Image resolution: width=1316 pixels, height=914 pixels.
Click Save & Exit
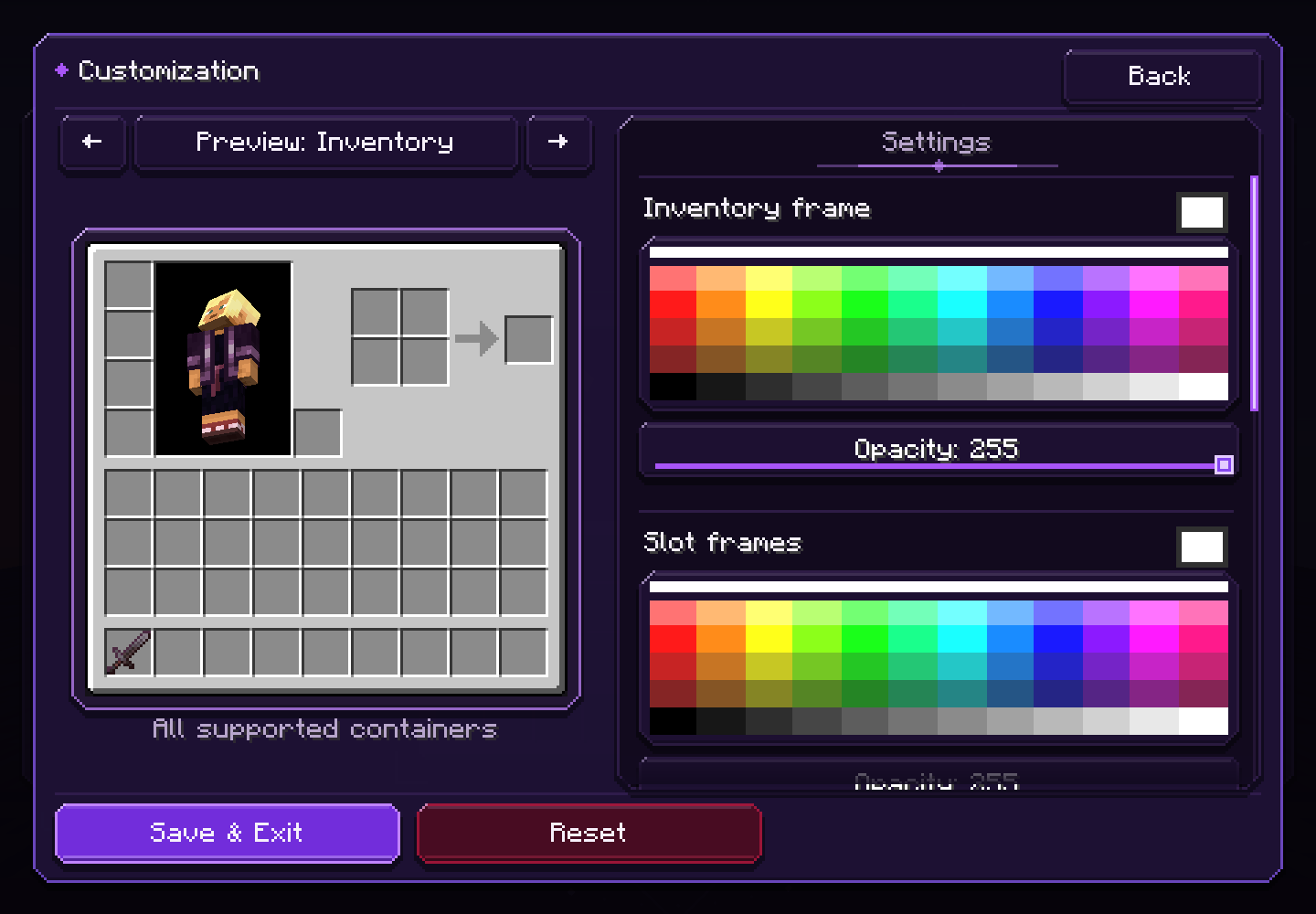(228, 833)
